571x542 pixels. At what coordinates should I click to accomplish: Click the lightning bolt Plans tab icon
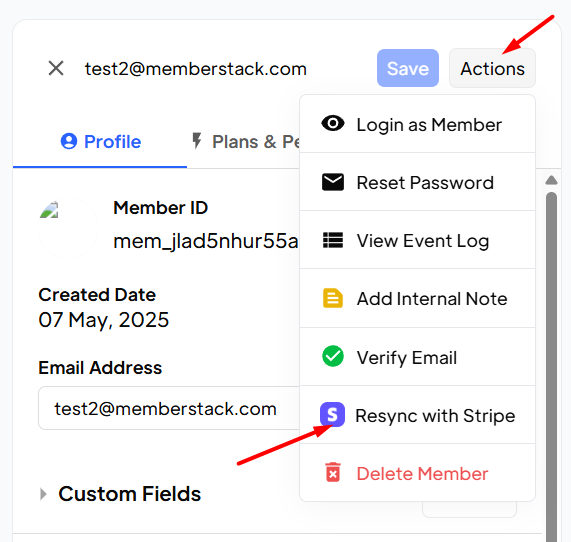[197, 141]
